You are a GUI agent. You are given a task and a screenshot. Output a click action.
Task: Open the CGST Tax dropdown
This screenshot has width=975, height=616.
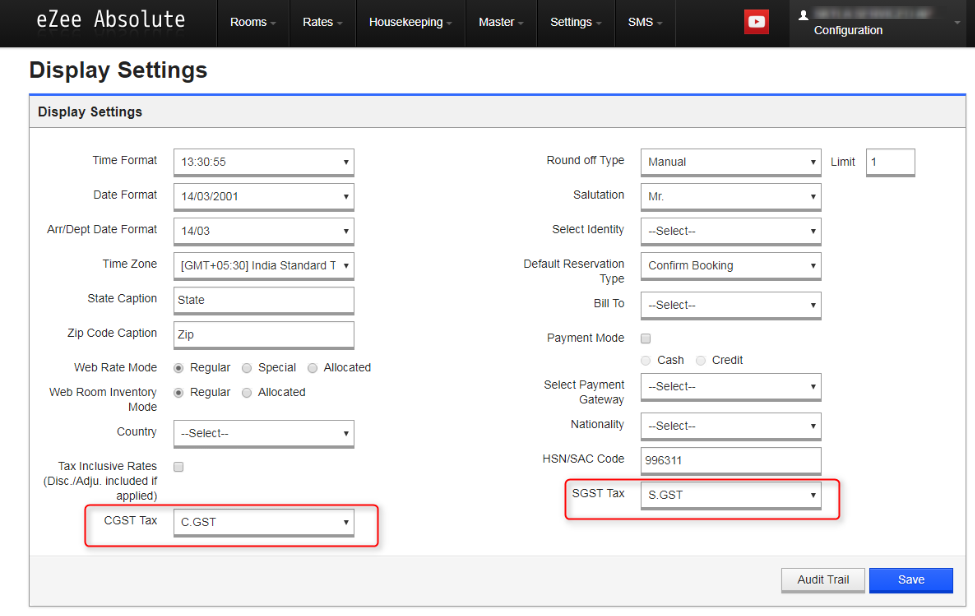point(264,523)
